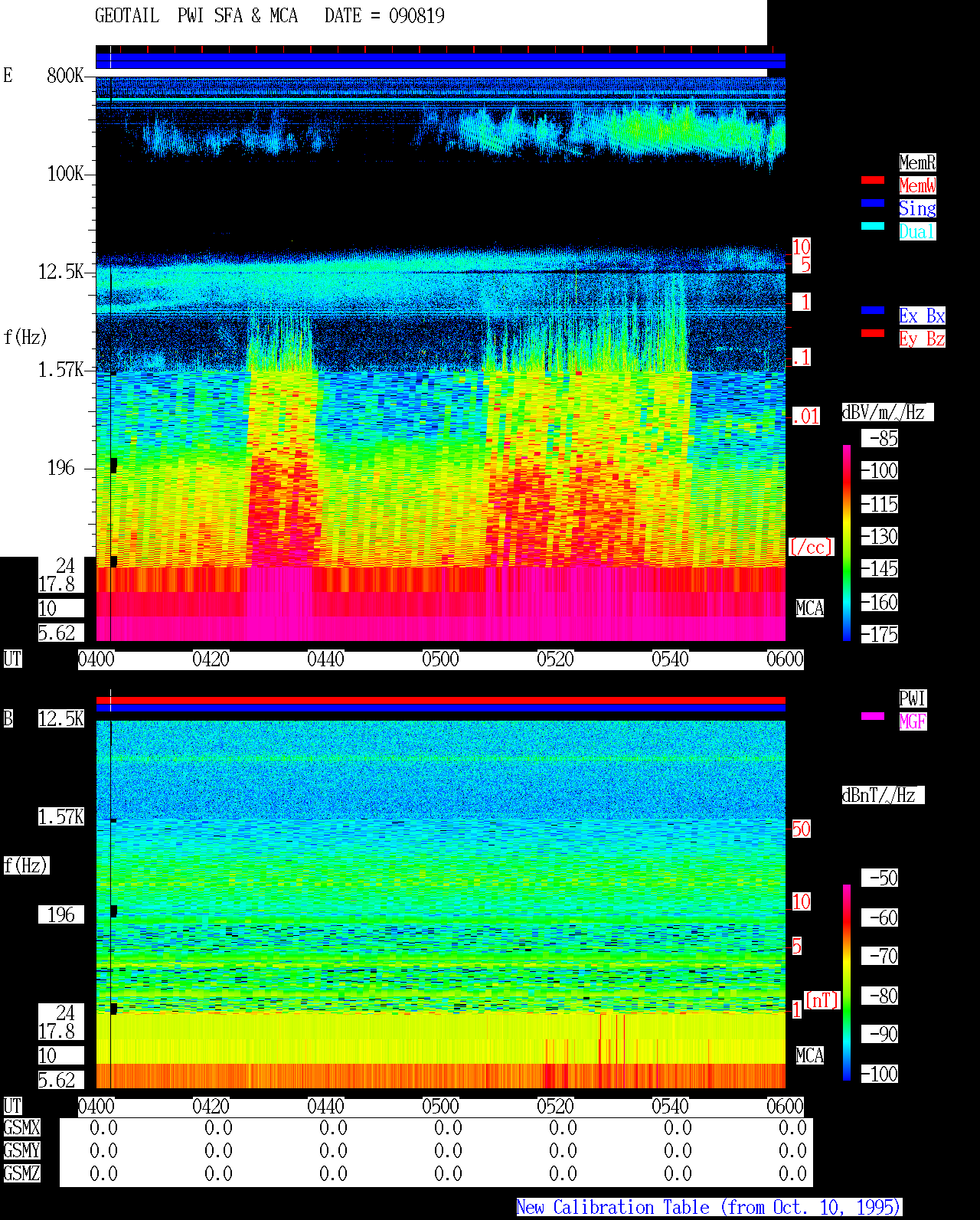
Task: Select the MemR legend label
Action: pyautogui.click(x=917, y=162)
